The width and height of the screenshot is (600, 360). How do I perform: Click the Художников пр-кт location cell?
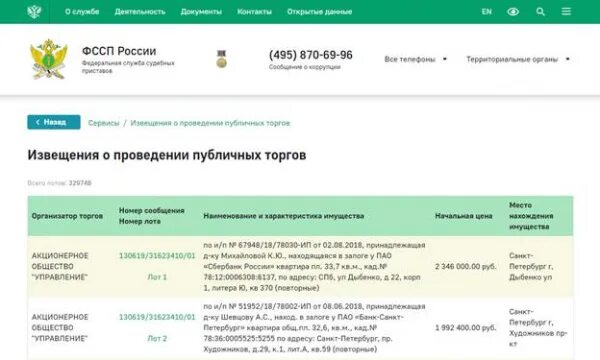point(538,328)
